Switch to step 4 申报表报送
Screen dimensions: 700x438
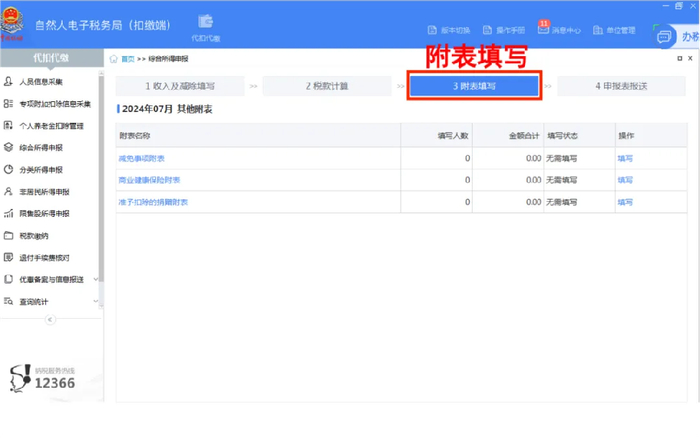coord(621,86)
